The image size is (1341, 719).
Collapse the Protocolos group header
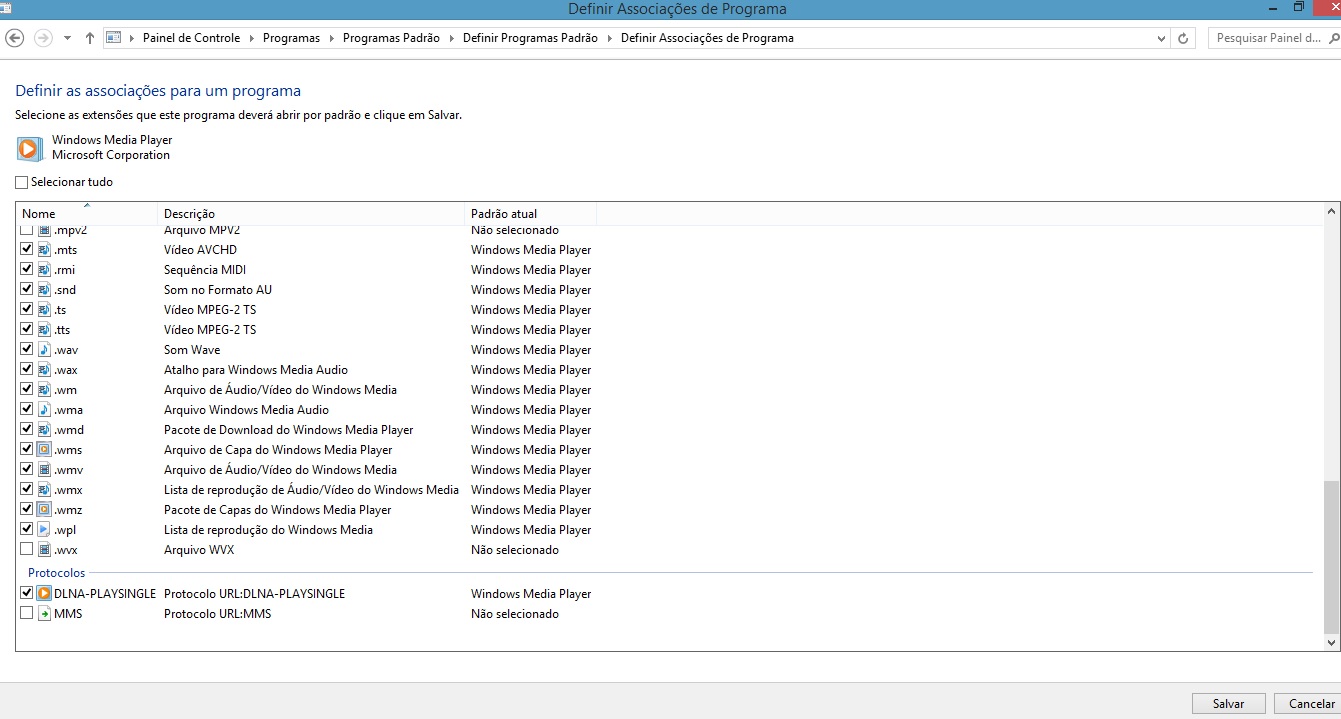pos(57,573)
